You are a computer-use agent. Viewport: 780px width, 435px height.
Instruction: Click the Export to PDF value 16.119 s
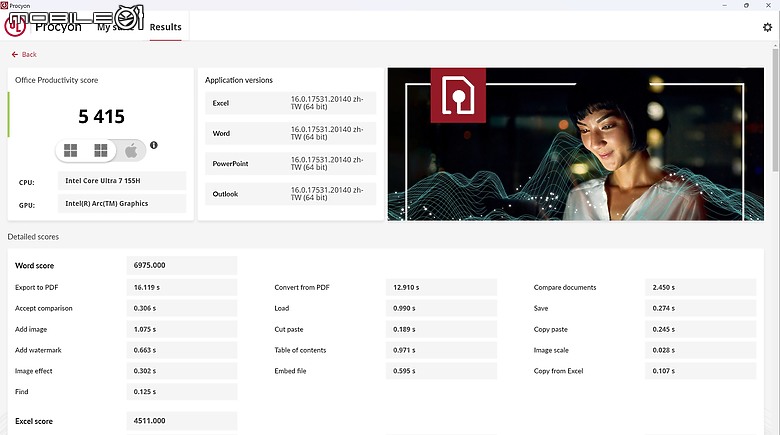(x=182, y=287)
